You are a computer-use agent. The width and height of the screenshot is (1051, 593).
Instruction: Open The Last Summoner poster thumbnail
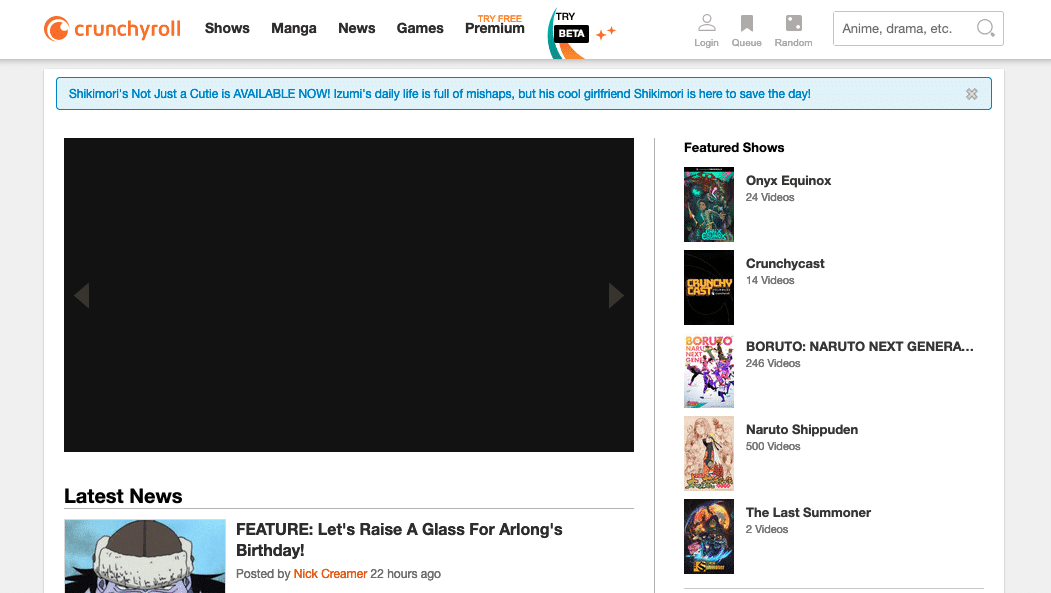coord(708,536)
